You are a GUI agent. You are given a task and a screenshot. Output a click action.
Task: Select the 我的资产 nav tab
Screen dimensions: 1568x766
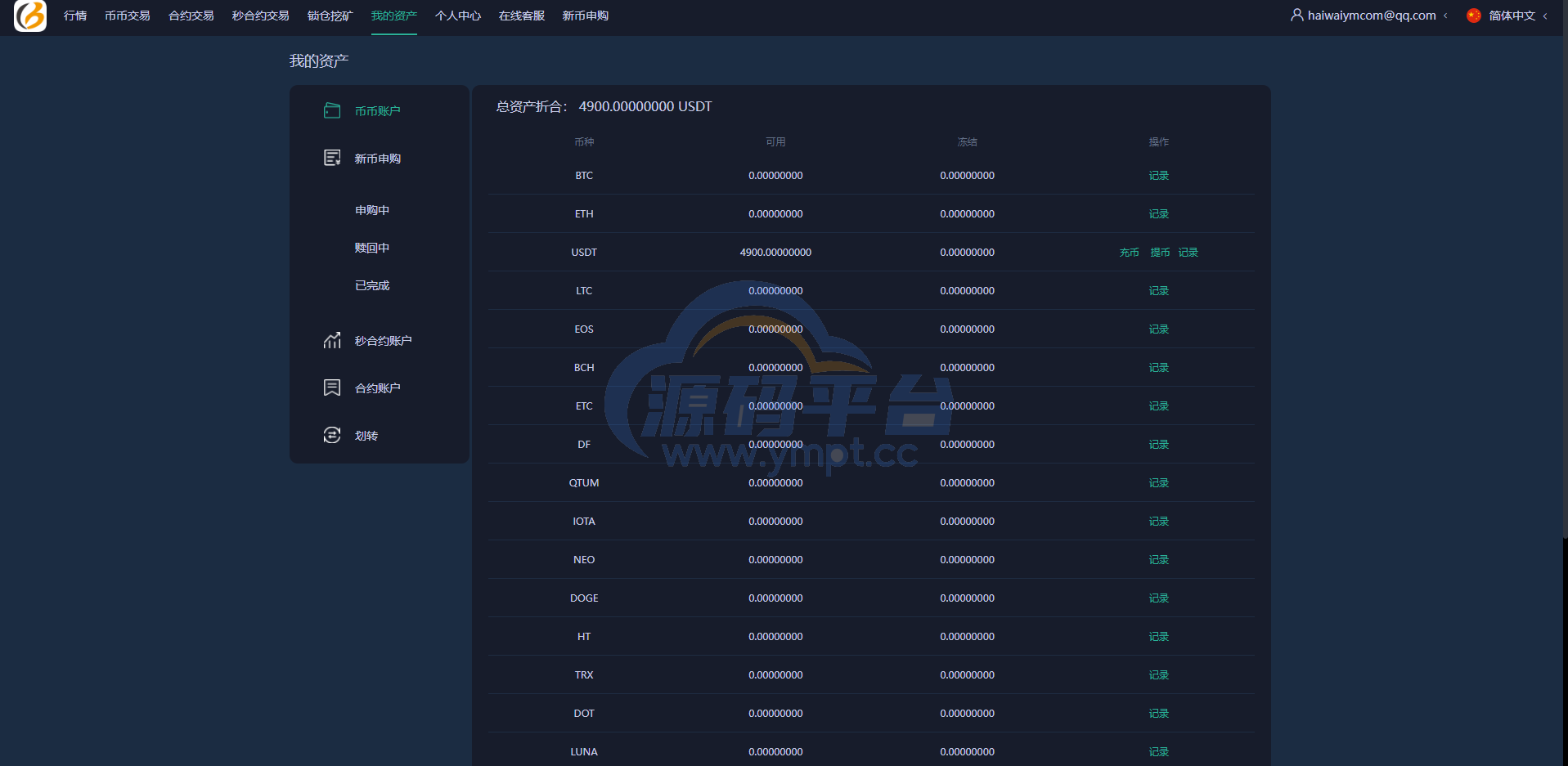click(x=394, y=16)
